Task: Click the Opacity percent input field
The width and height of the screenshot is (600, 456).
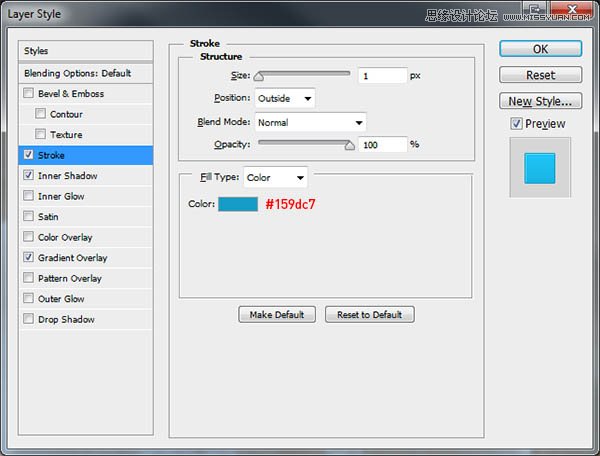Action: point(382,145)
